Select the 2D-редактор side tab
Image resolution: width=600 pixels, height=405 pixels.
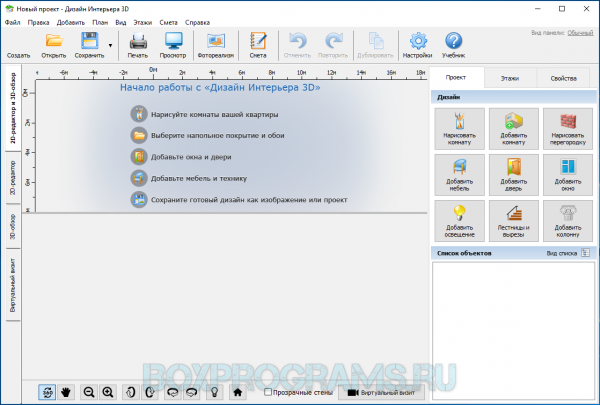13,178
